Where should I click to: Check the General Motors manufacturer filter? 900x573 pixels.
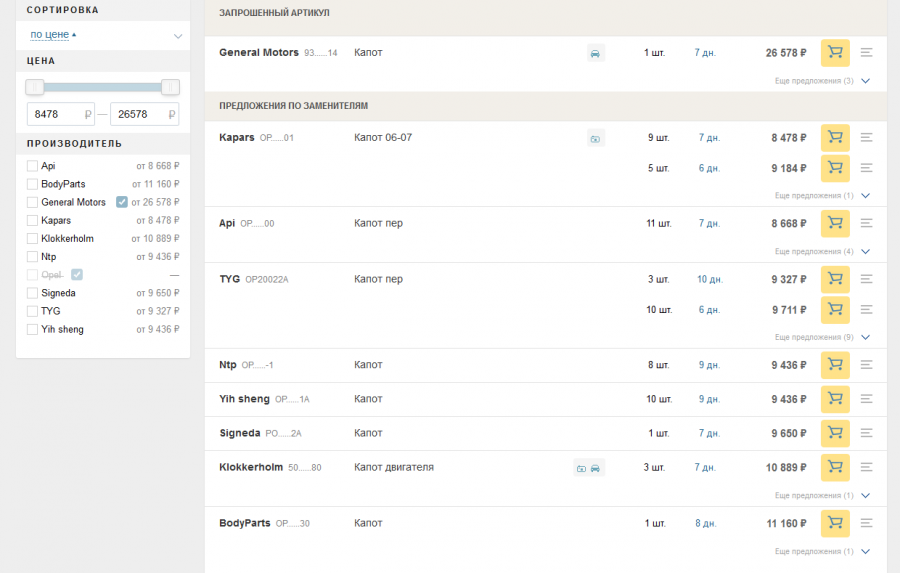pos(32,202)
